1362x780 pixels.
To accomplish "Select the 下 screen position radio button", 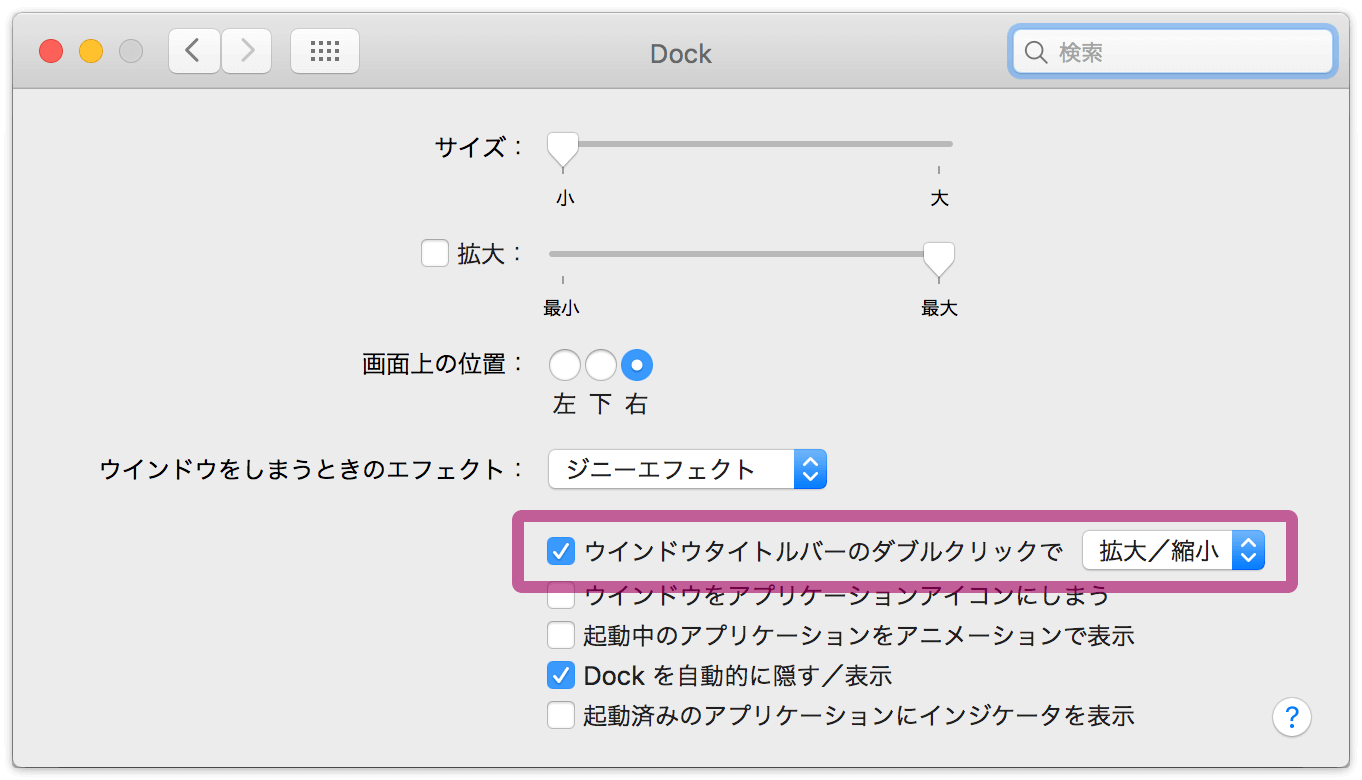I will [601, 365].
